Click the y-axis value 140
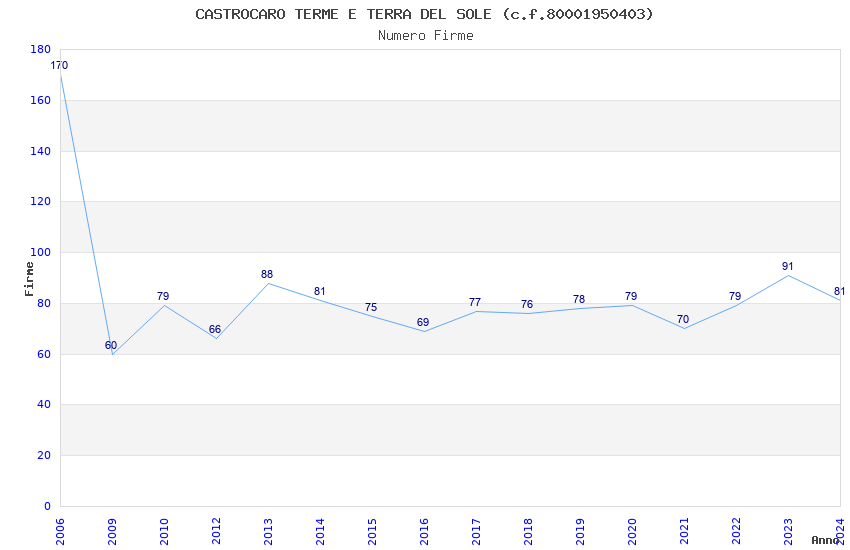The image size is (850, 550). [41, 151]
